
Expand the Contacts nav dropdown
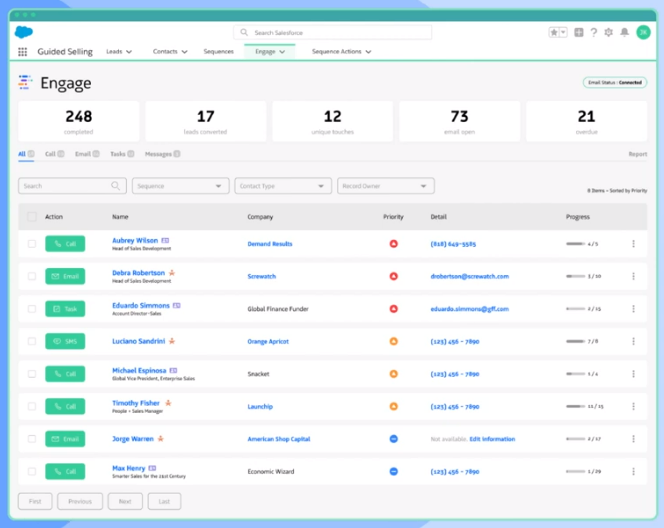pos(184,52)
